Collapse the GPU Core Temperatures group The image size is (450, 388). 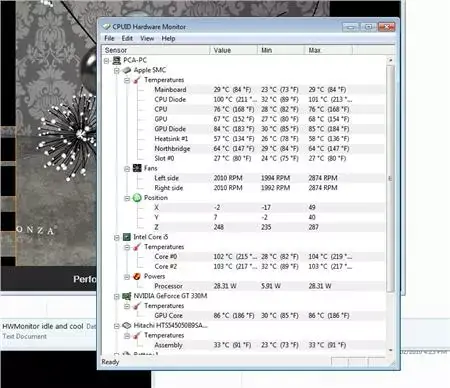pos(127,306)
